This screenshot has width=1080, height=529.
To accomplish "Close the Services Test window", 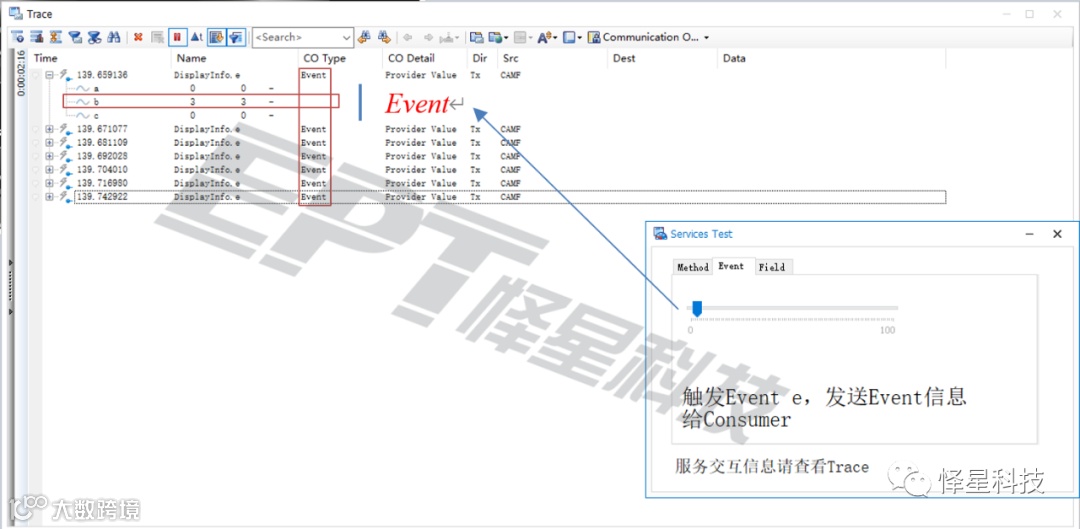I will pyautogui.click(x=1057, y=234).
